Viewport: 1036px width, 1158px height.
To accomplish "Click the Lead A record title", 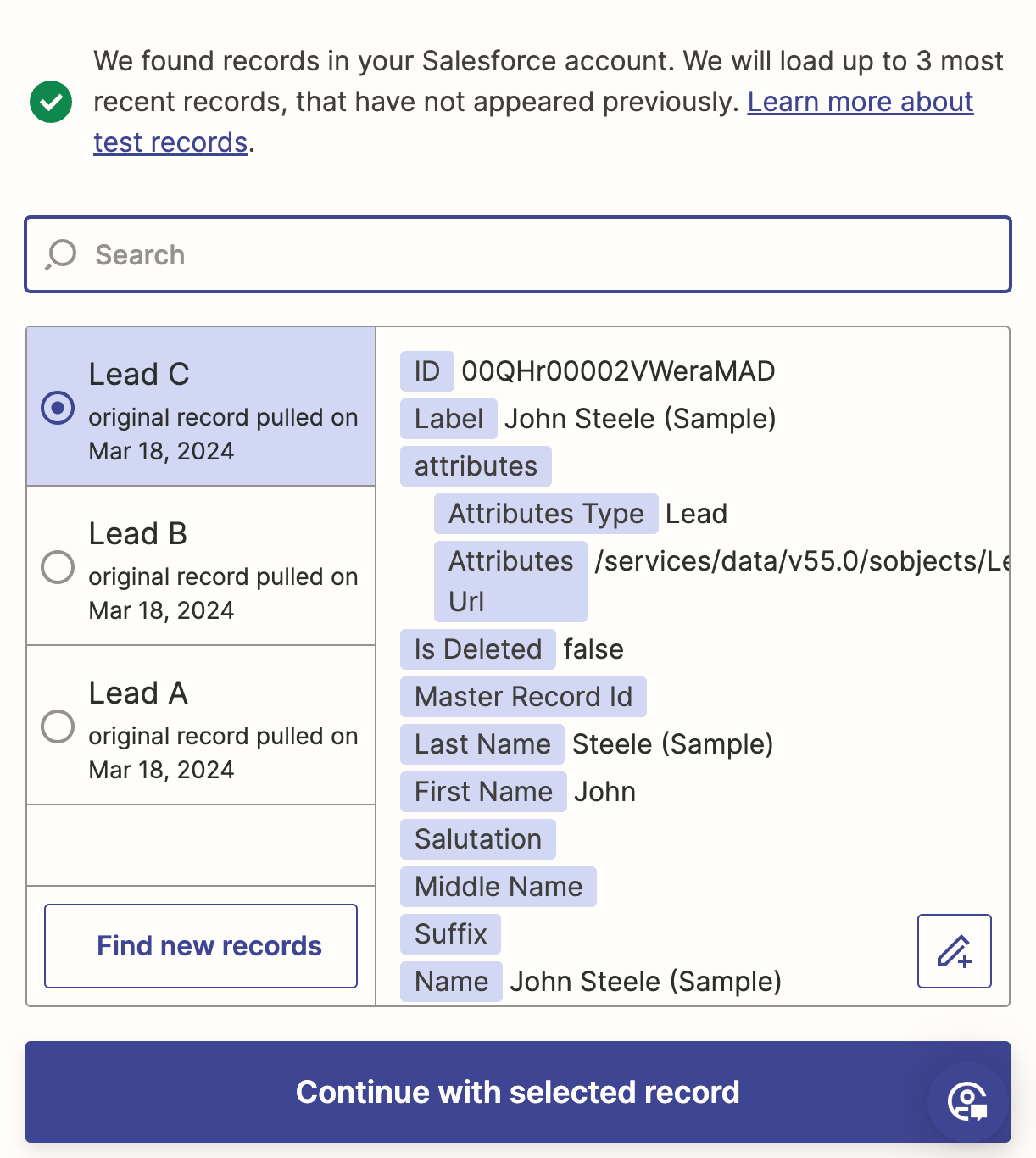I will pos(138,693).
